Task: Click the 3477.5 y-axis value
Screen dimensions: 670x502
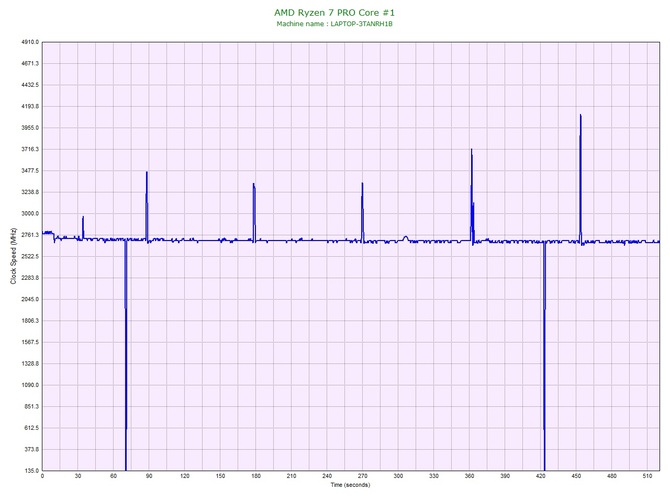Action: tap(30, 171)
